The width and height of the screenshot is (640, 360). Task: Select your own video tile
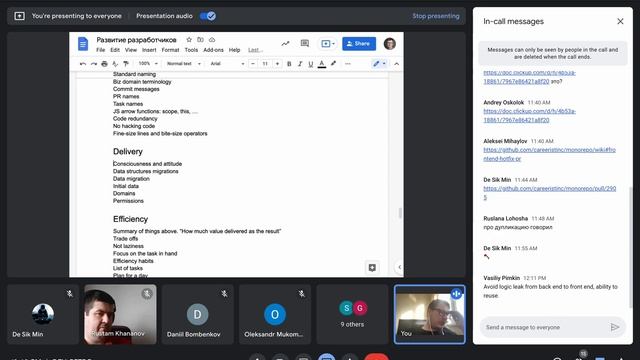(x=429, y=314)
